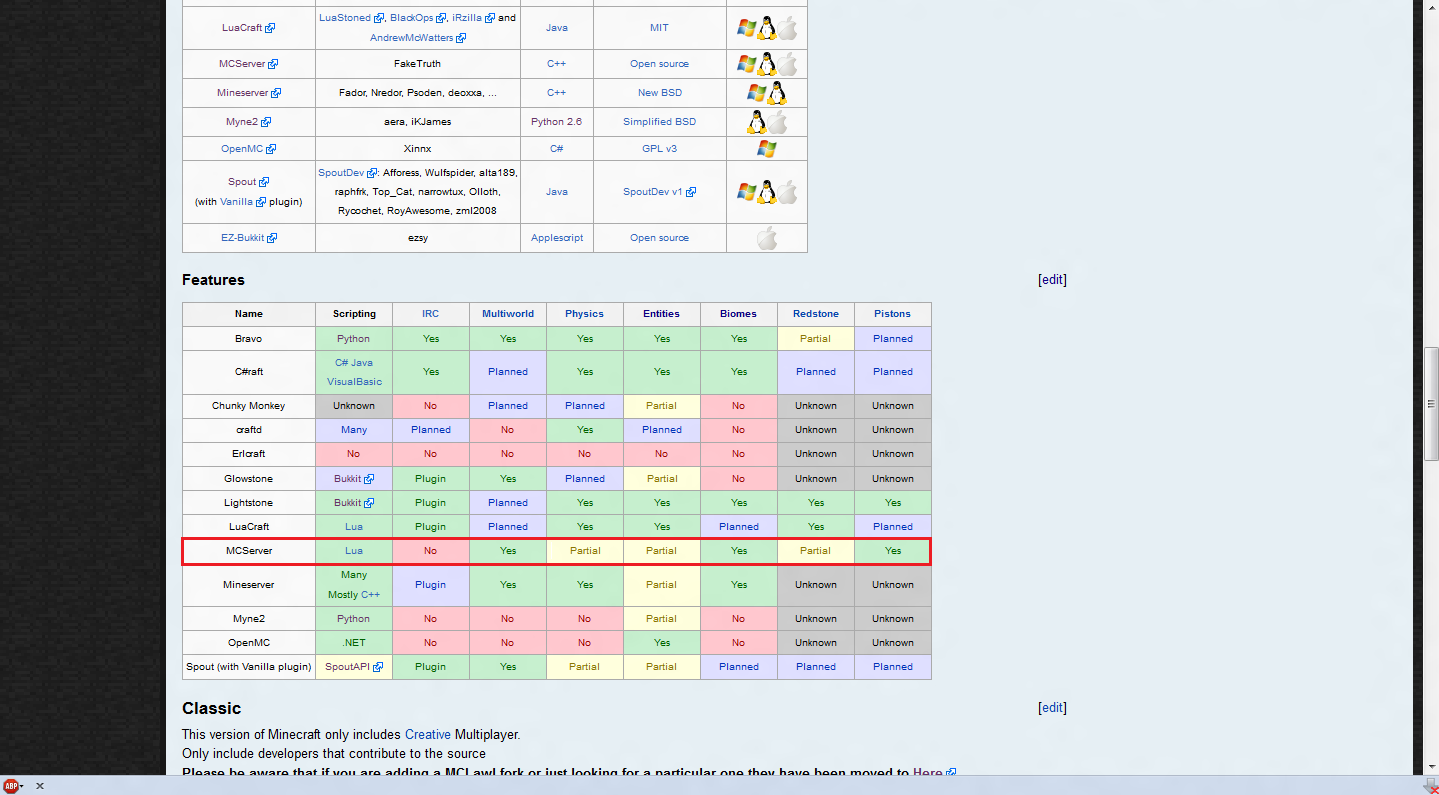Click the status icon at the bottom-right corner

(1430, 786)
